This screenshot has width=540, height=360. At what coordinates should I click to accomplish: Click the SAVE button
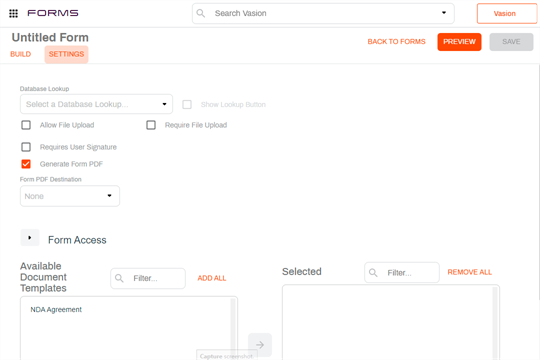pyautogui.click(x=511, y=42)
